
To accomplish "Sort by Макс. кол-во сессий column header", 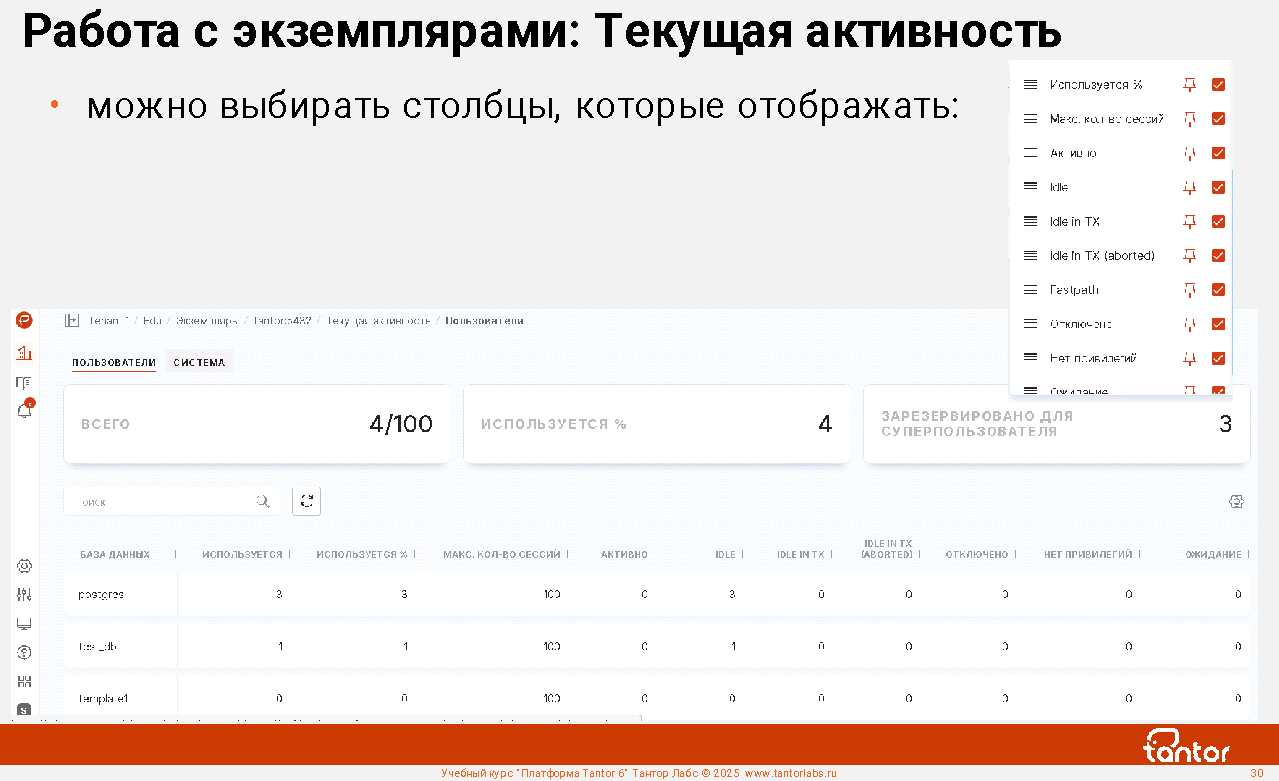I will (x=501, y=554).
